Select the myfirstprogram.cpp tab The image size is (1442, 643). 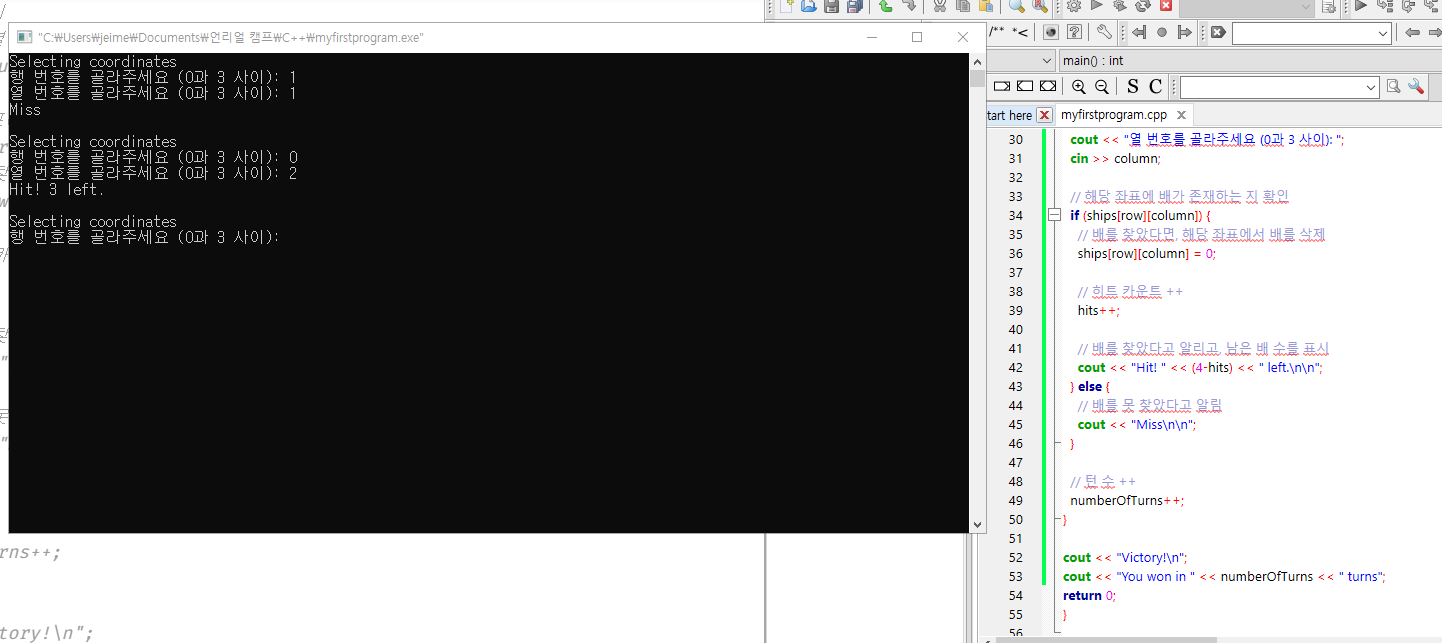[x=1114, y=115]
